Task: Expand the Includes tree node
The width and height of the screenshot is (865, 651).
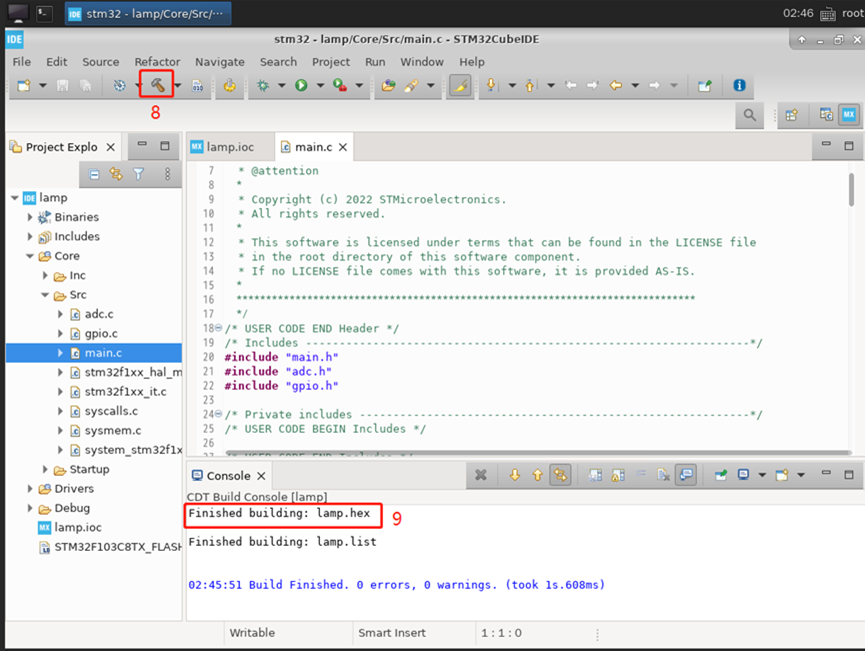Action: (30, 236)
